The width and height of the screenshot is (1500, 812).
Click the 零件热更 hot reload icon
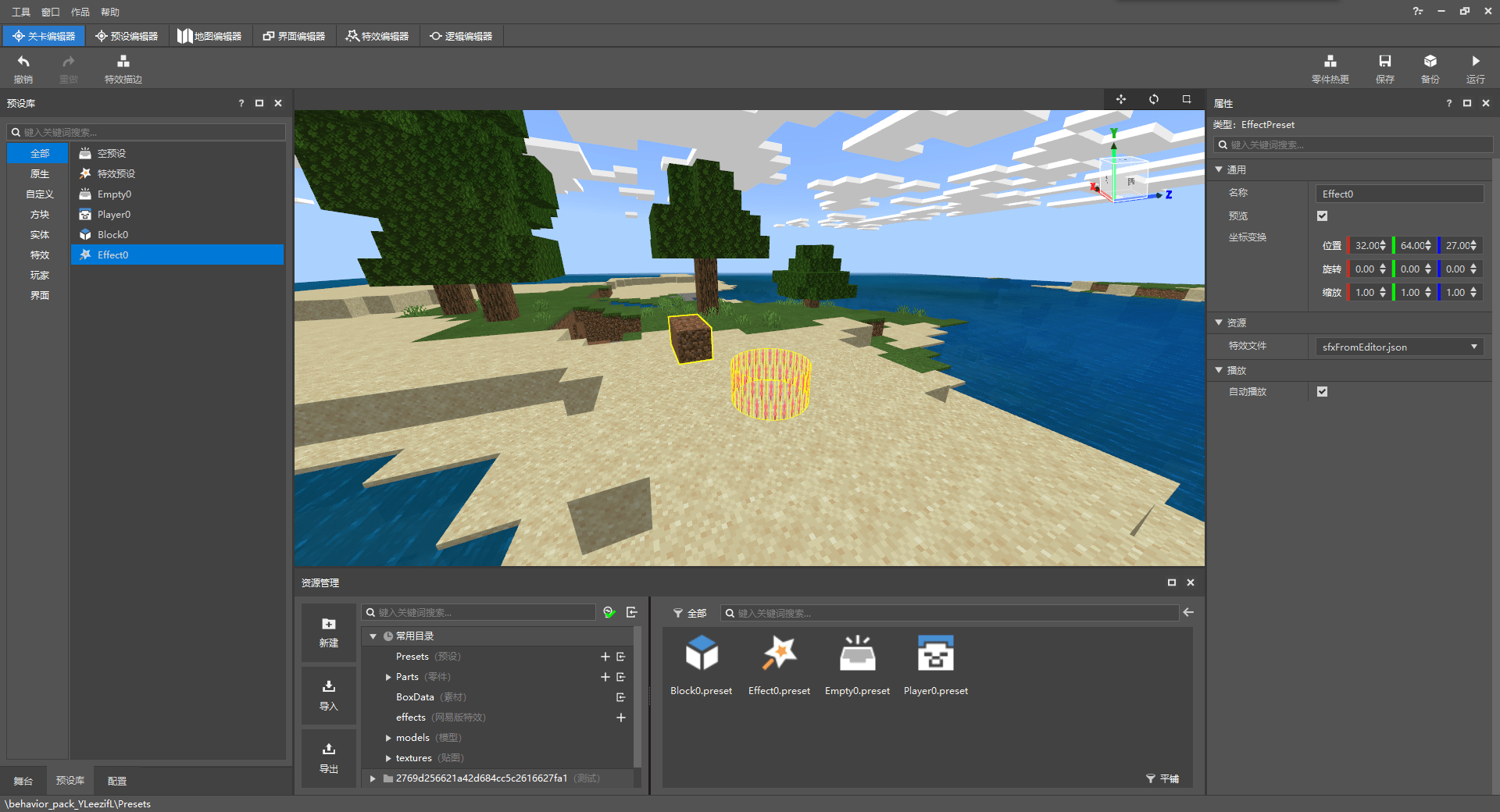(1330, 62)
